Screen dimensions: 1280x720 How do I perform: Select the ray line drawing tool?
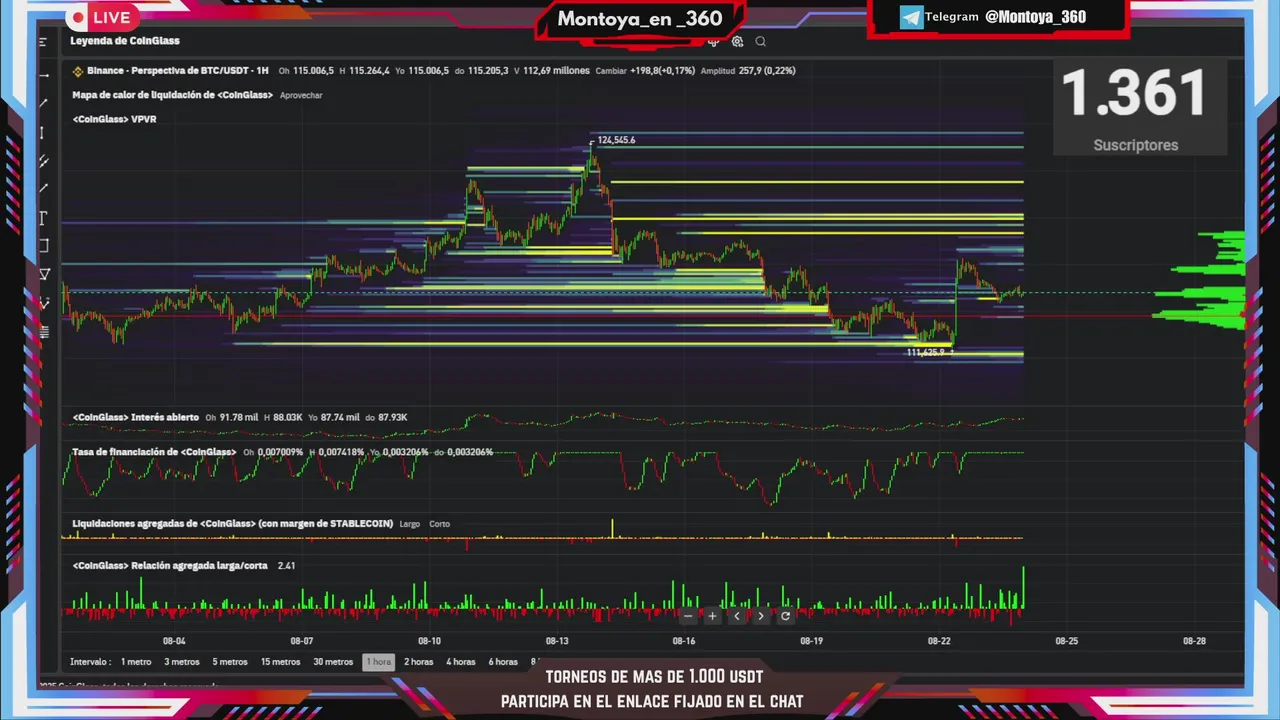coord(43,188)
